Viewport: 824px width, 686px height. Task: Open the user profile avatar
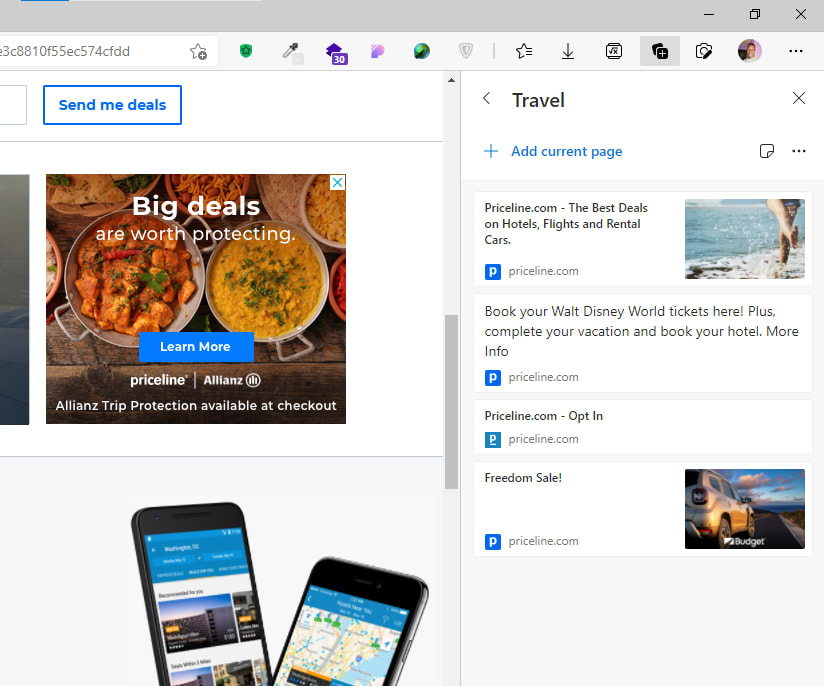point(749,51)
